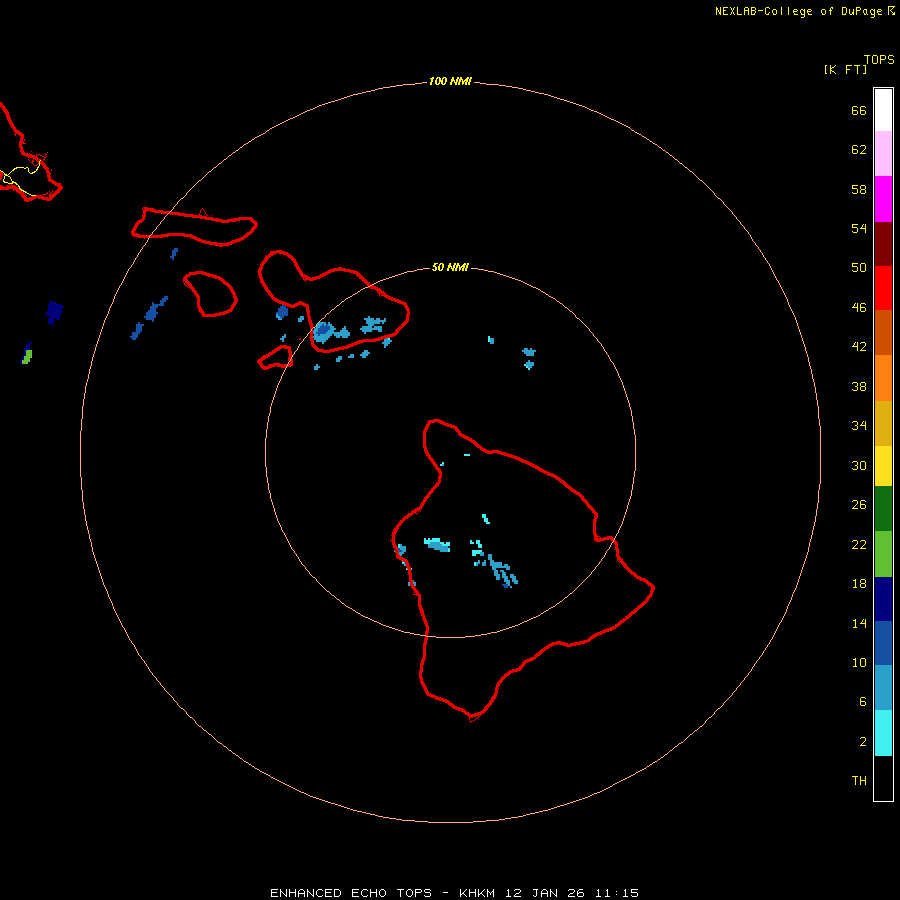
Task: Click the 11:15 timestamp in the caption
Action: point(617,893)
